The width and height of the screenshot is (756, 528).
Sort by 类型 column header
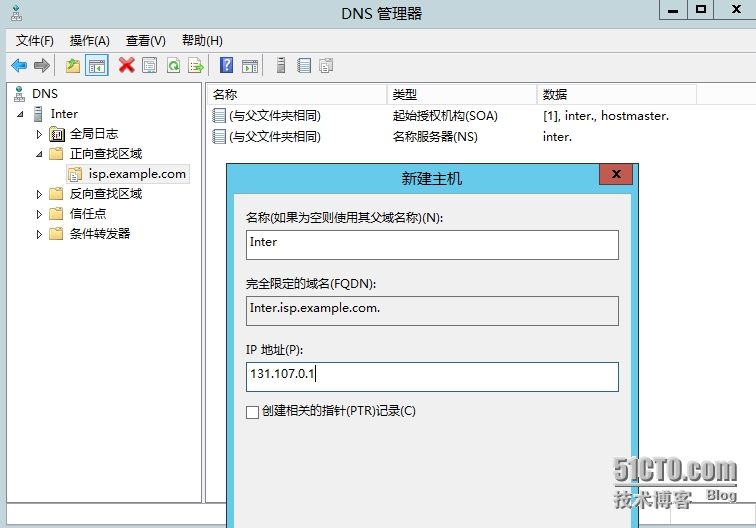(462, 95)
